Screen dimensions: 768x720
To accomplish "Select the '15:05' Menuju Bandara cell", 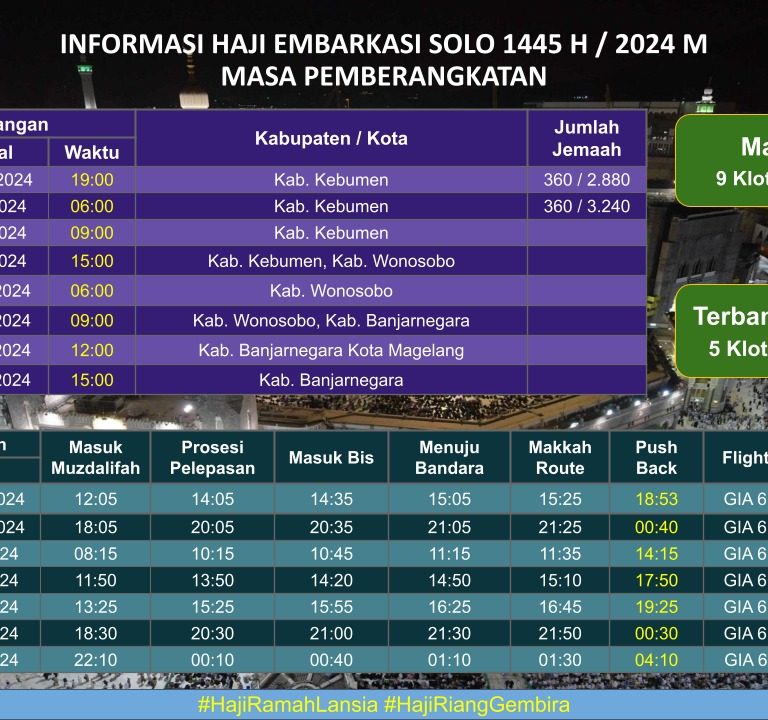I will click(449, 499).
